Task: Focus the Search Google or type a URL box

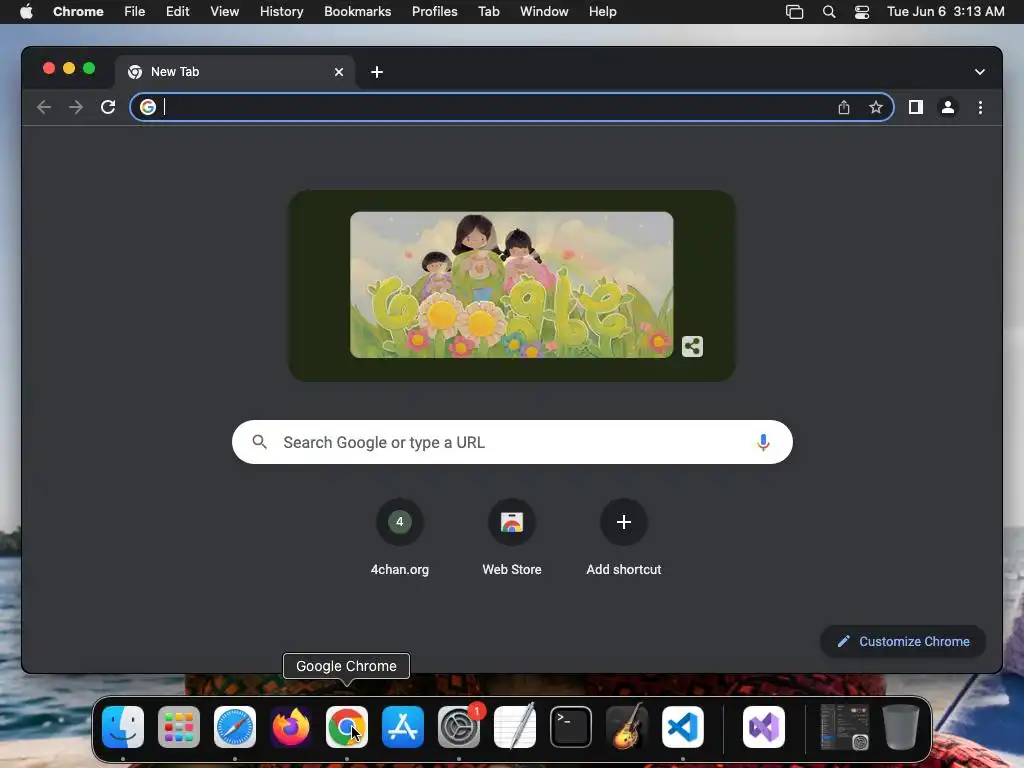Action: (x=512, y=442)
